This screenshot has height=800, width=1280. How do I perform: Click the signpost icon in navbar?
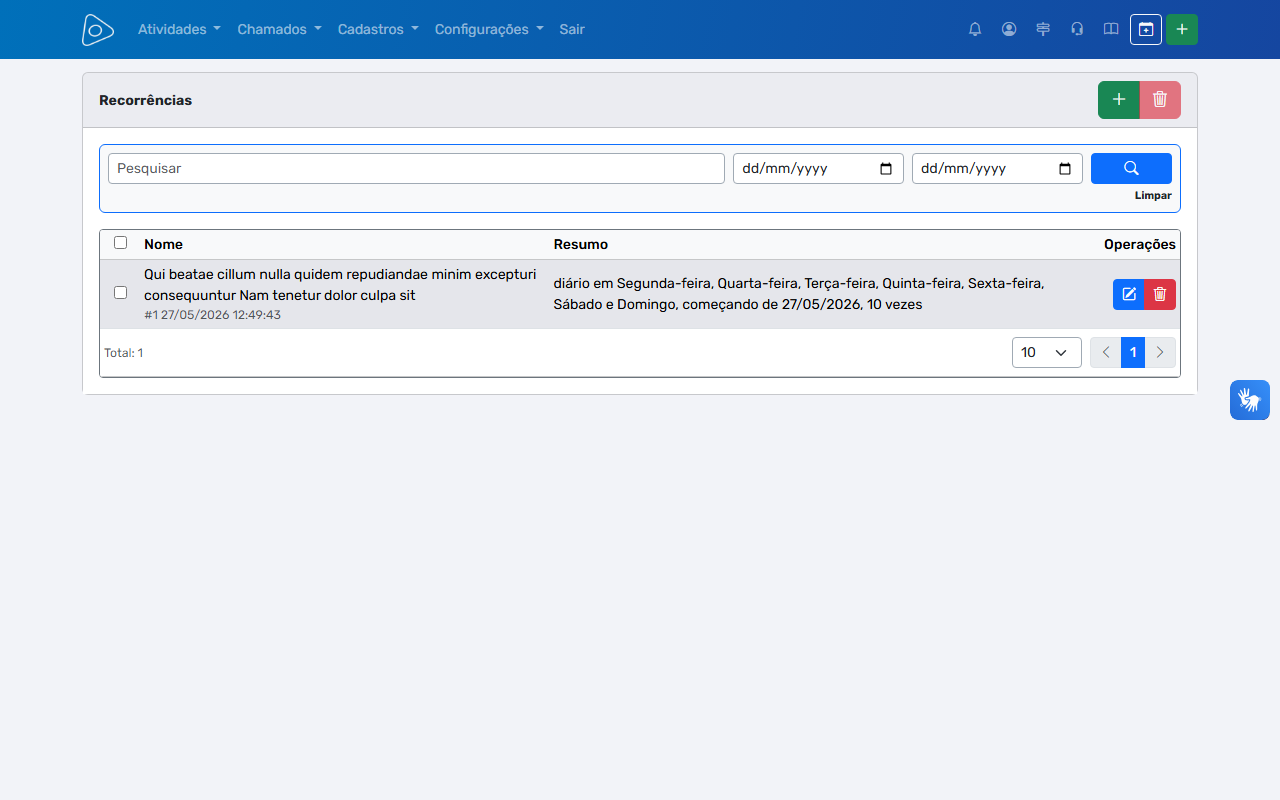[1043, 29]
